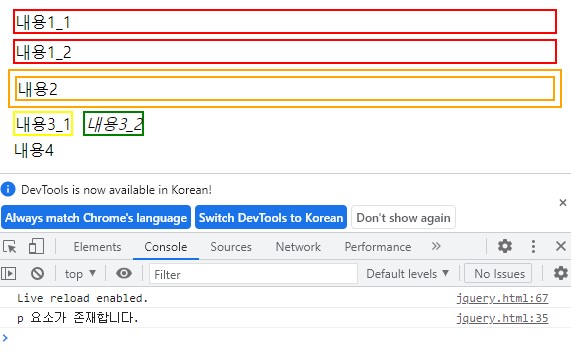The image size is (571, 364).
Task: Expand the Default levels dropdown
Action: 407,274
